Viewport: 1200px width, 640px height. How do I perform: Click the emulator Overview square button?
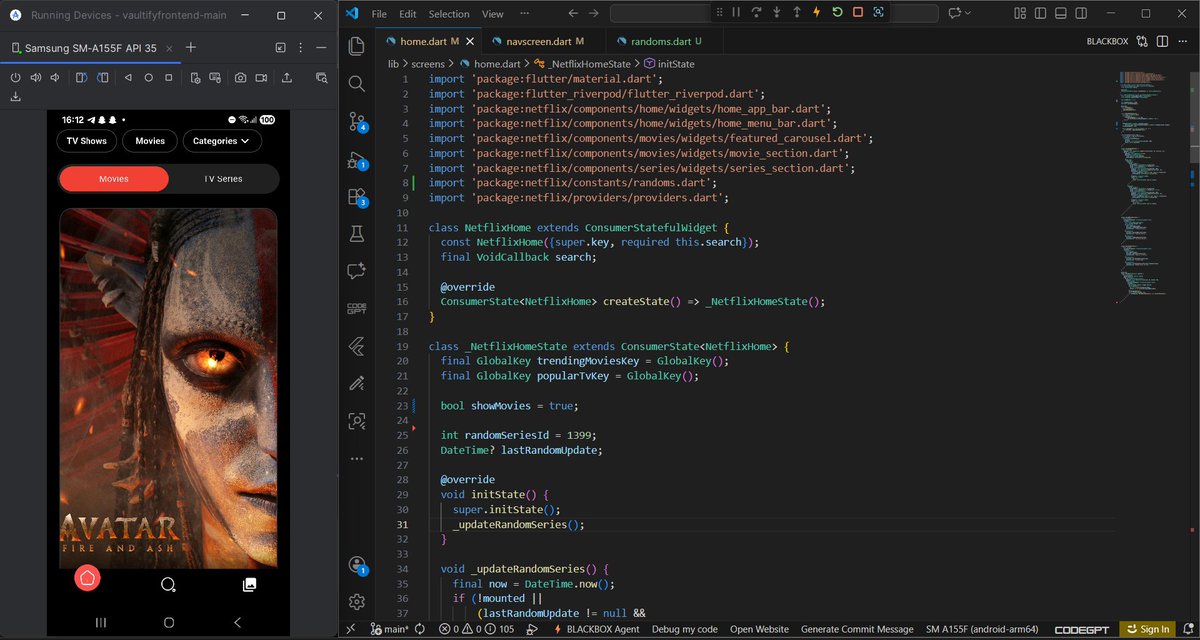point(170,77)
